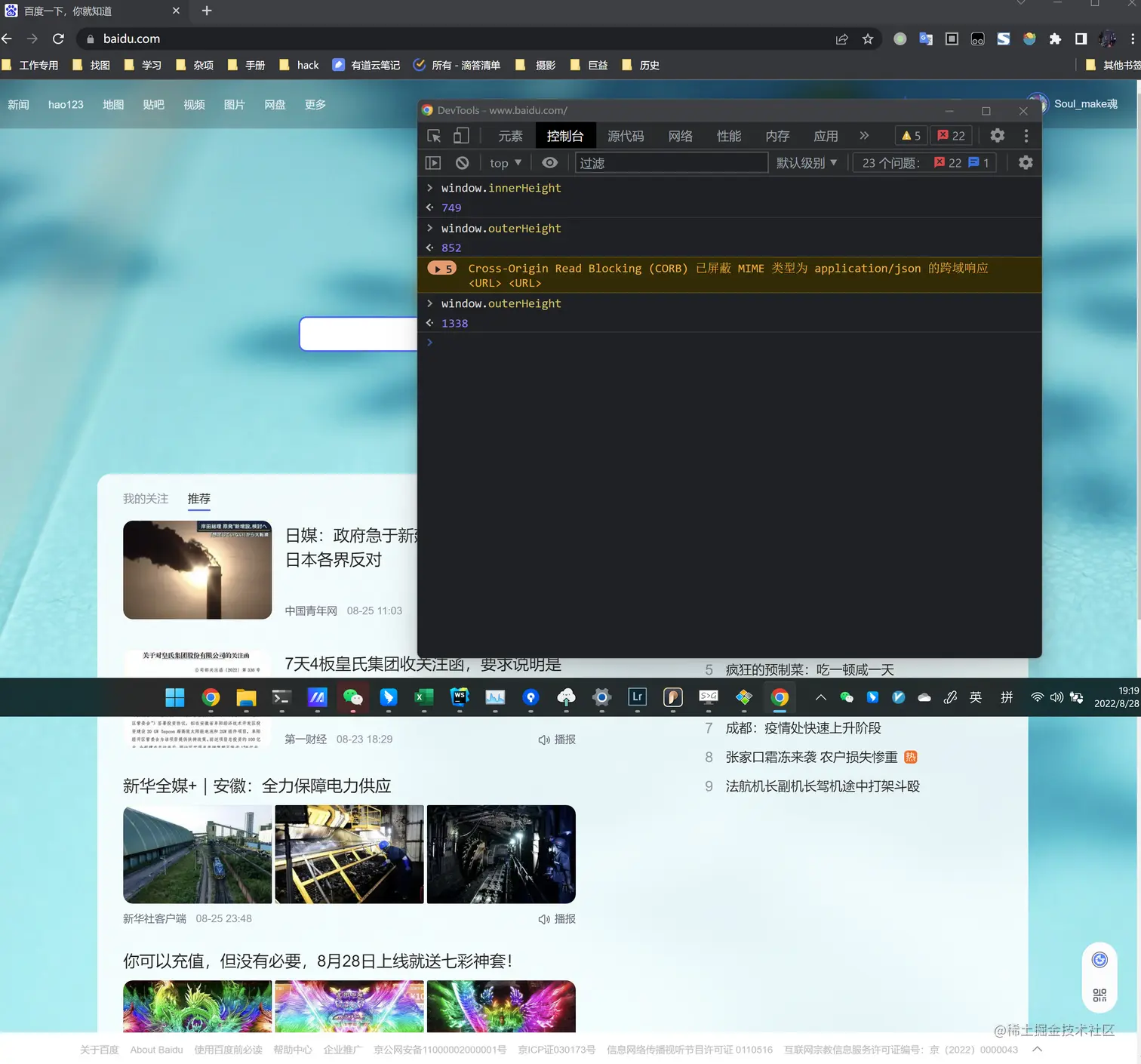Open the 元素 tab in DevTools

pyautogui.click(x=510, y=136)
